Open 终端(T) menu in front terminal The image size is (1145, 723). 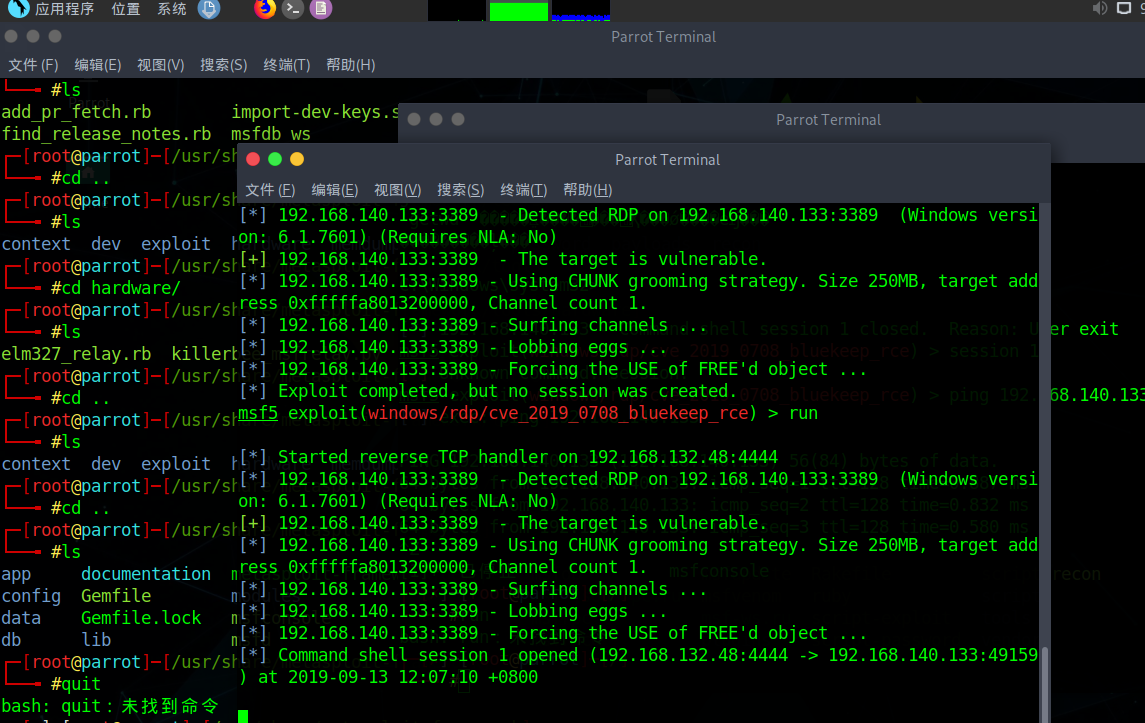point(524,190)
